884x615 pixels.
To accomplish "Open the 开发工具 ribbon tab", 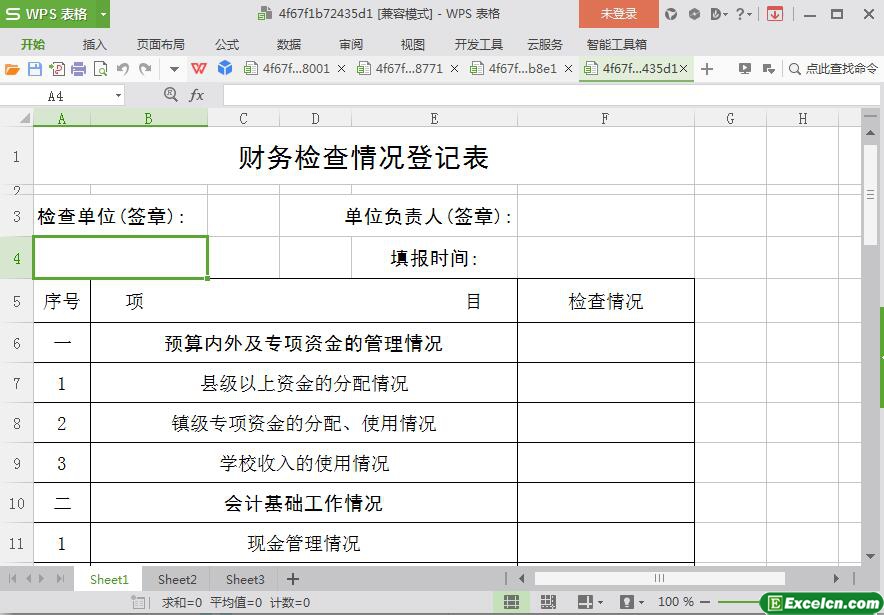I will click(x=479, y=45).
